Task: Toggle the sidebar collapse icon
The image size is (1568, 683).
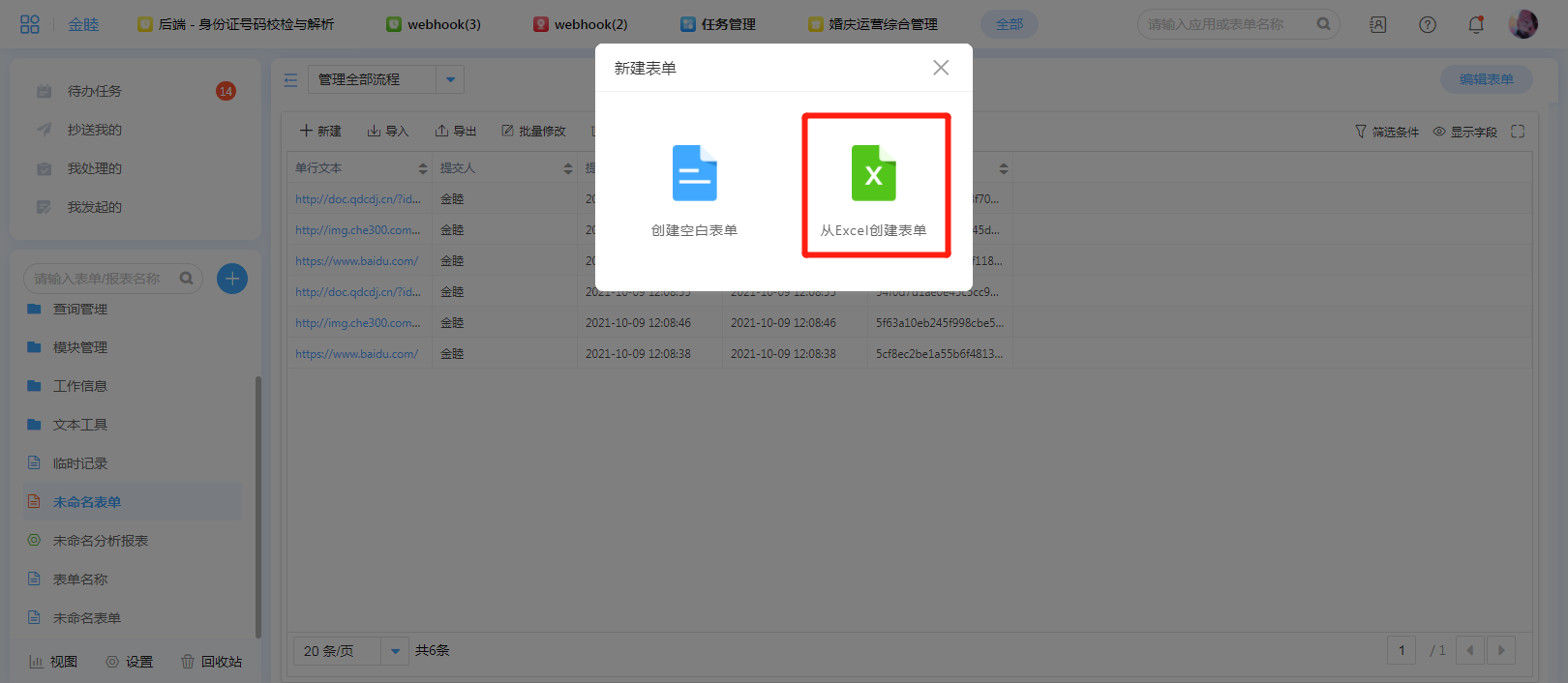Action: coord(290,80)
